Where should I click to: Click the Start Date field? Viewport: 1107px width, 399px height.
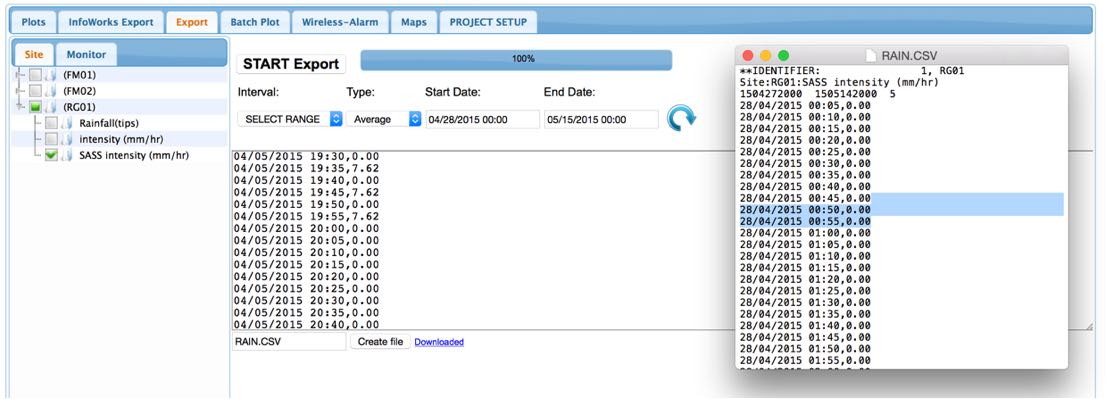point(482,119)
